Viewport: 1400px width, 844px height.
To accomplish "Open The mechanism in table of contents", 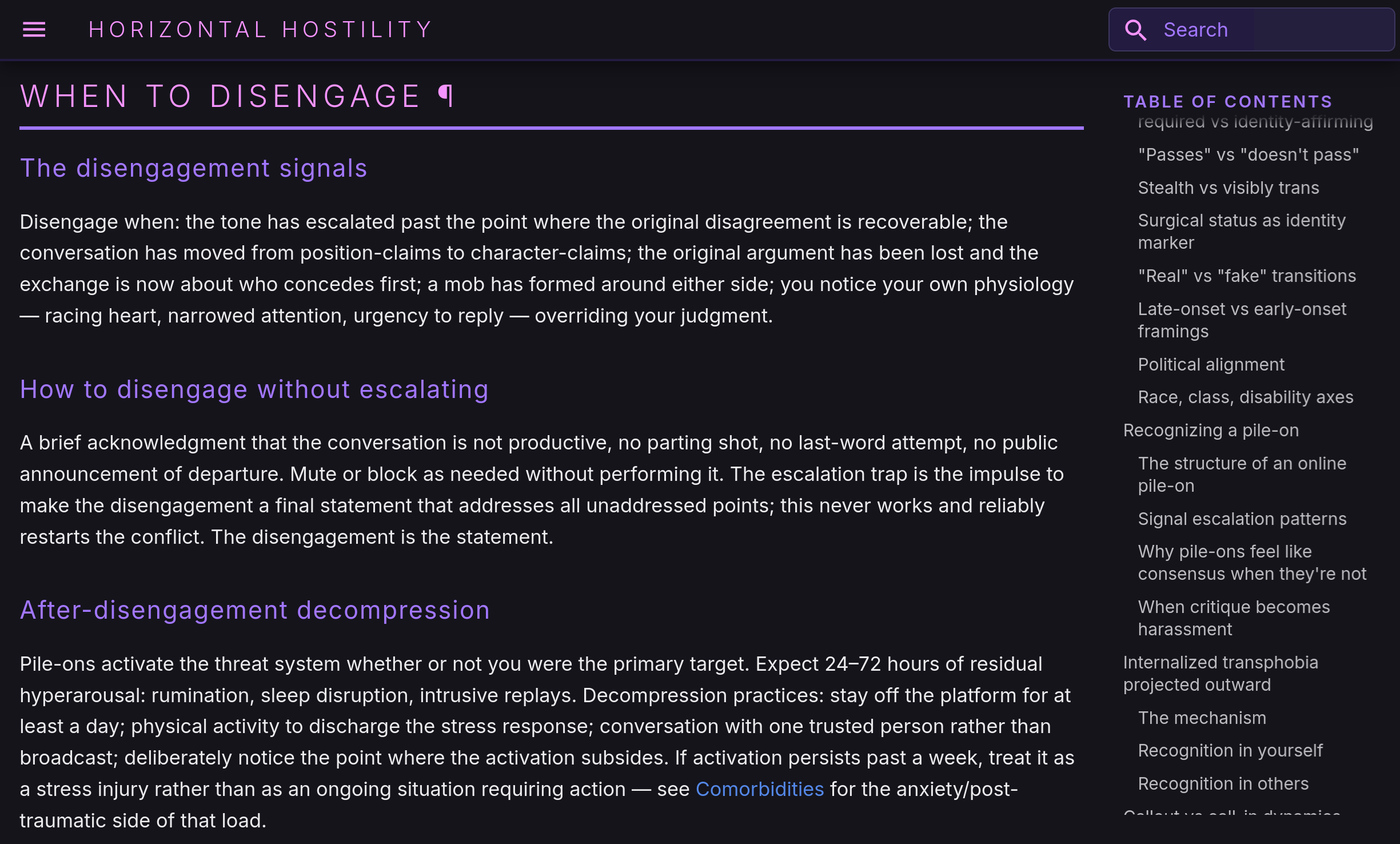I will pos(1202,718).
